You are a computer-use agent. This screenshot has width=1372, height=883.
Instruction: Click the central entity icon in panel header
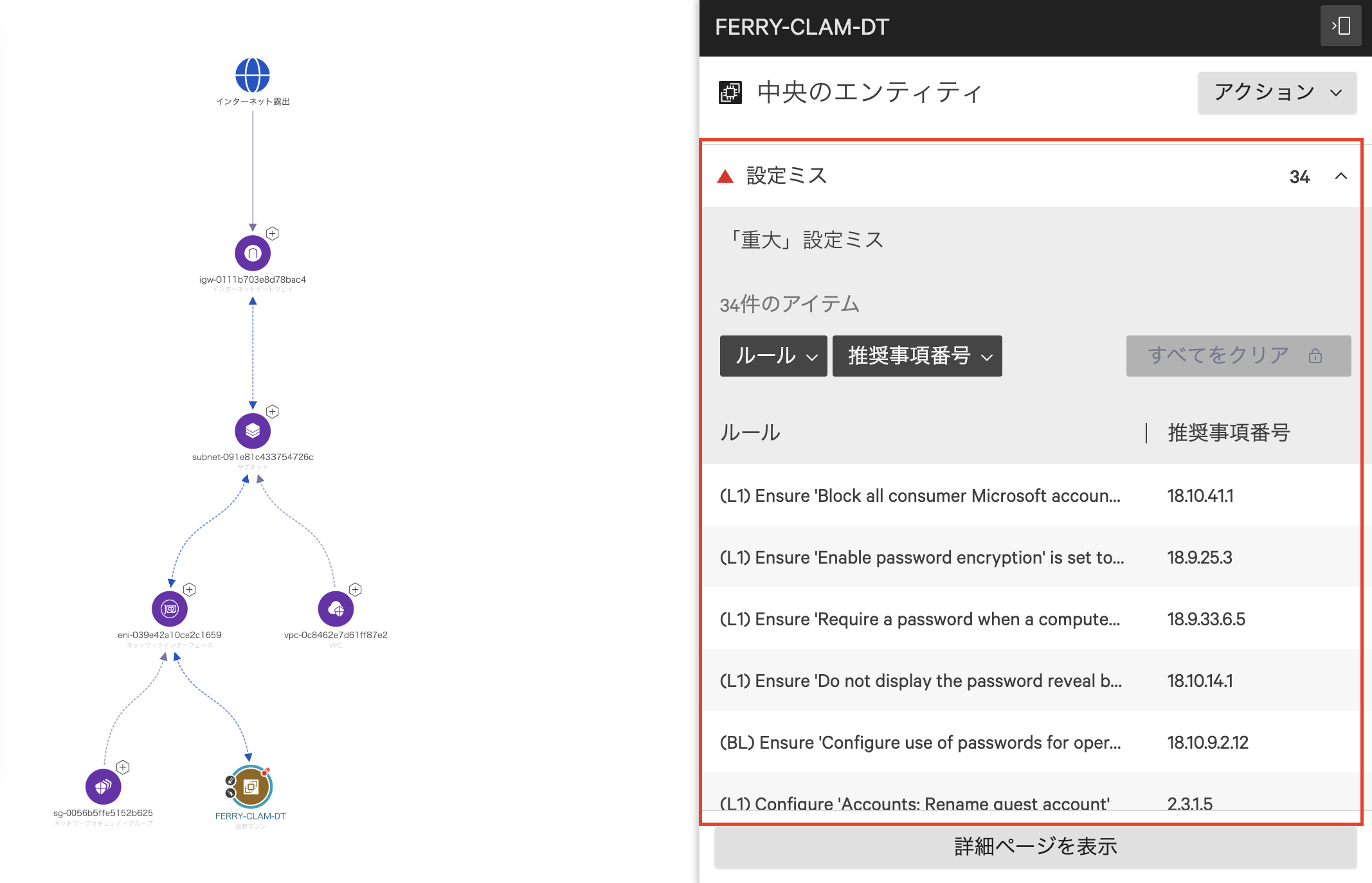click(x=730, y=93)
